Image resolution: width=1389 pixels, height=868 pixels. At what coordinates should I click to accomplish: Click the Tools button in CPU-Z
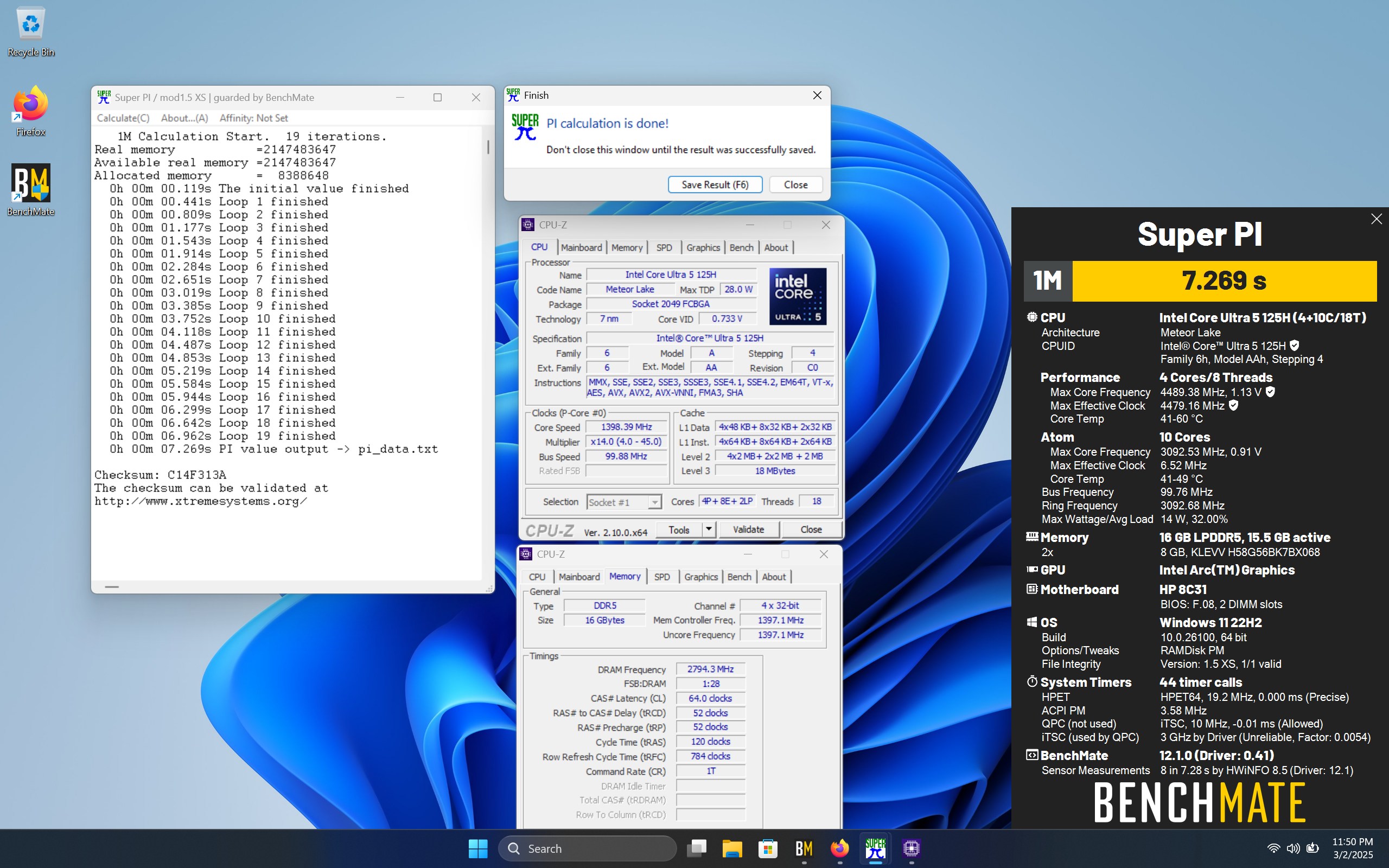tap(678, 529)
